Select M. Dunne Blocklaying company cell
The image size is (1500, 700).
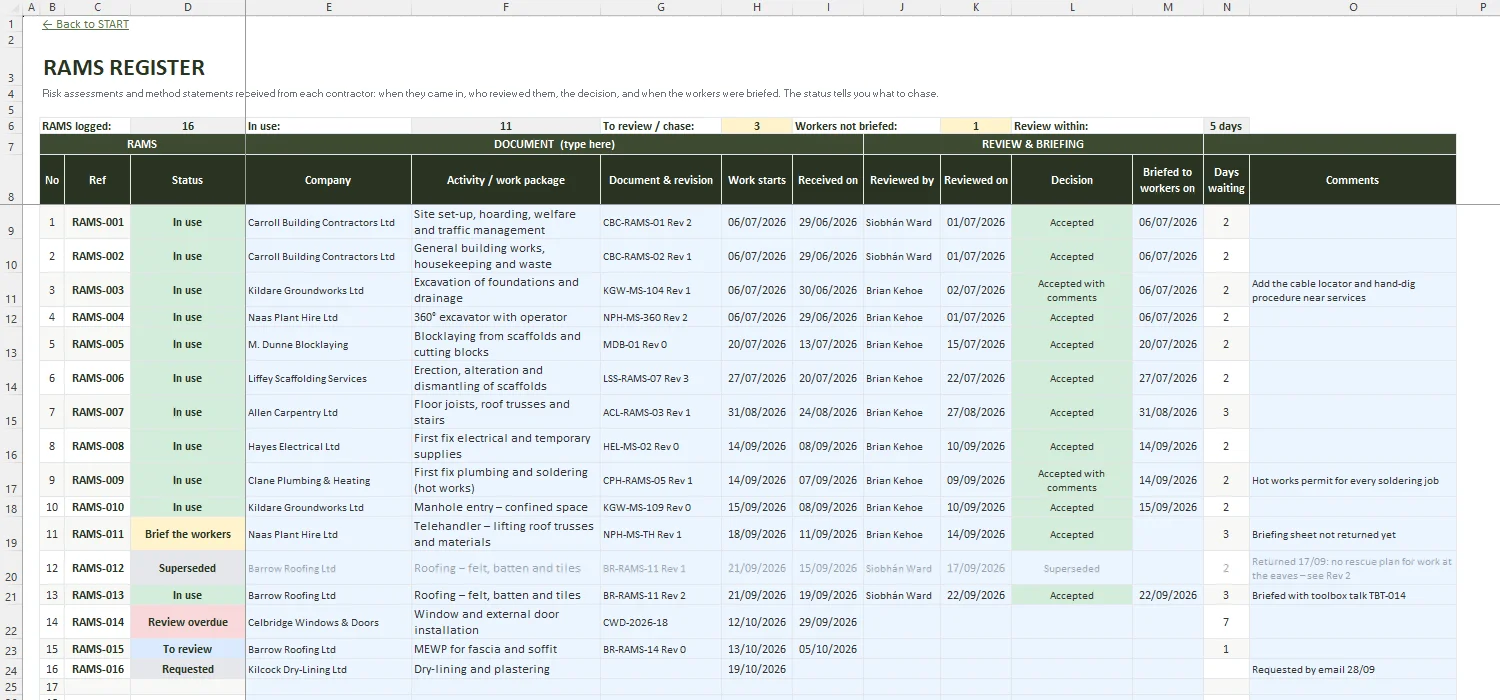point(328,344)
